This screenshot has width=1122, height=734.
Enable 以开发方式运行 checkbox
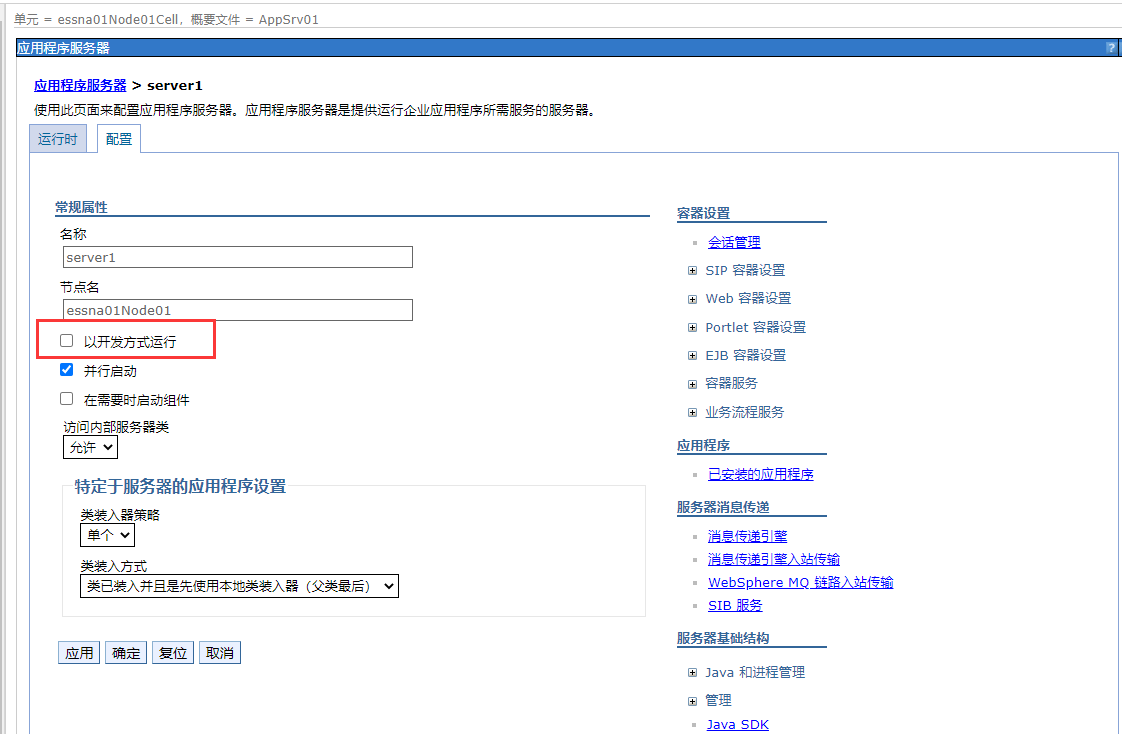click(67, 341)
